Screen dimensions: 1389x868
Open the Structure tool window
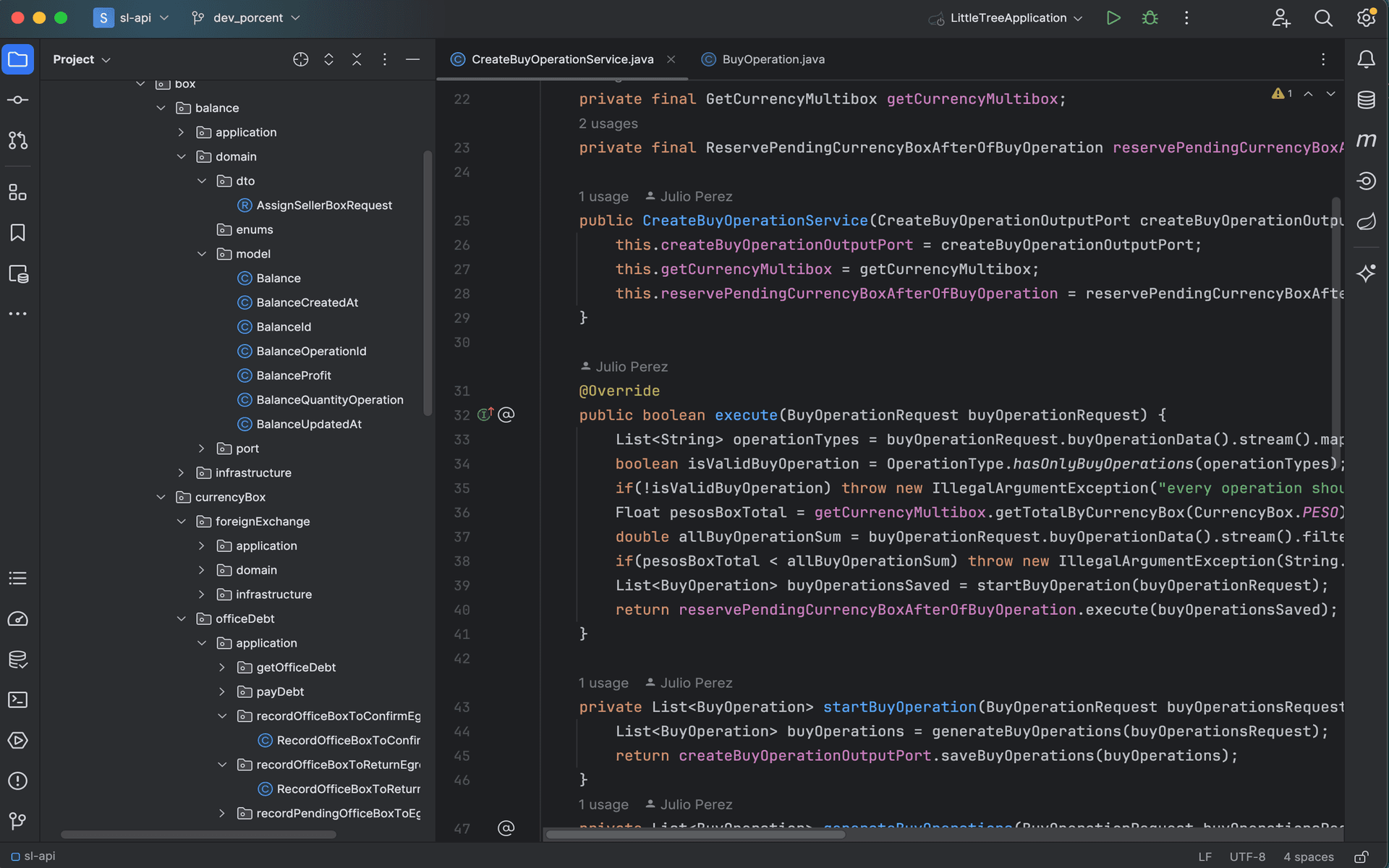pos(18,192)
